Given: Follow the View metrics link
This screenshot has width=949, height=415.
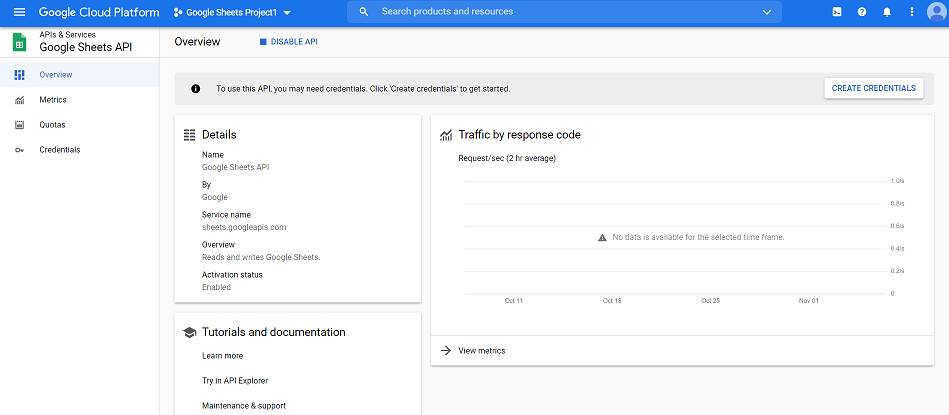Looking at the screenshot, I should [x=481, y=351].
